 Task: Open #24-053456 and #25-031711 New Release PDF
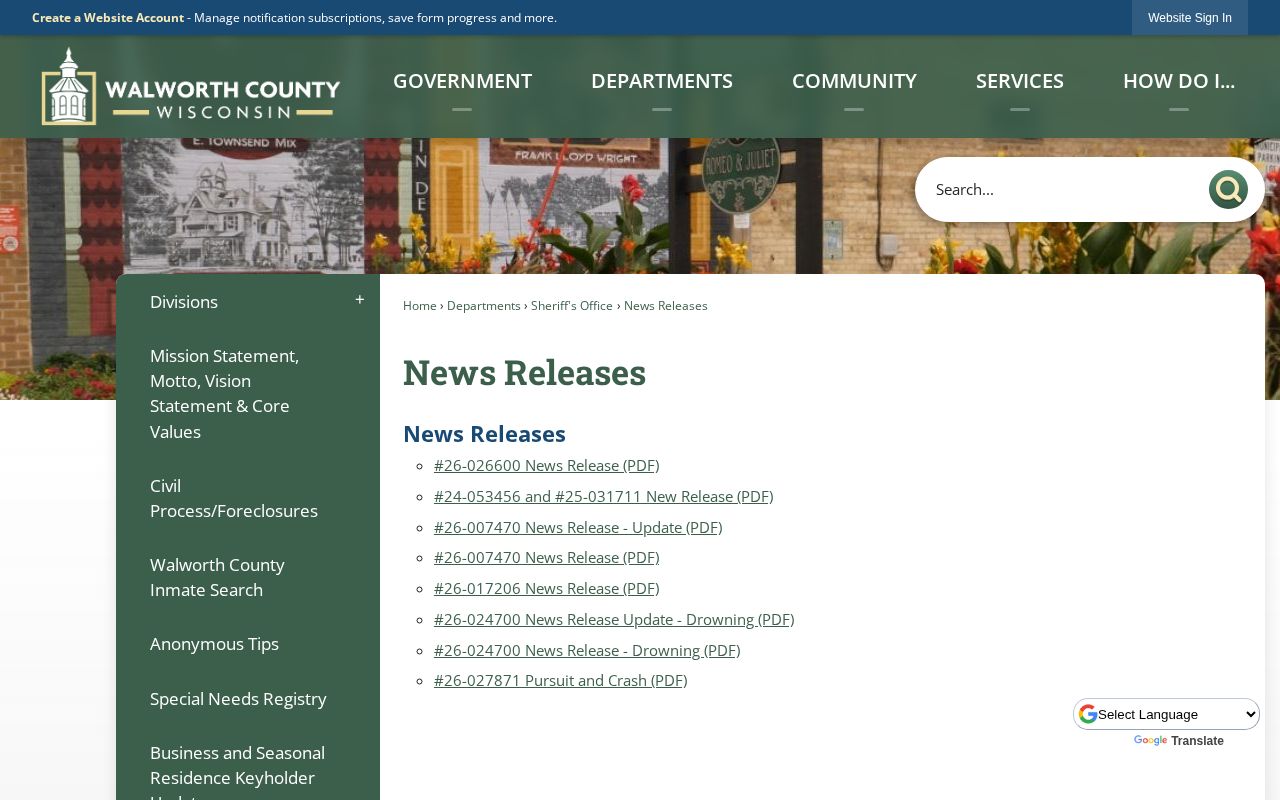603,496
